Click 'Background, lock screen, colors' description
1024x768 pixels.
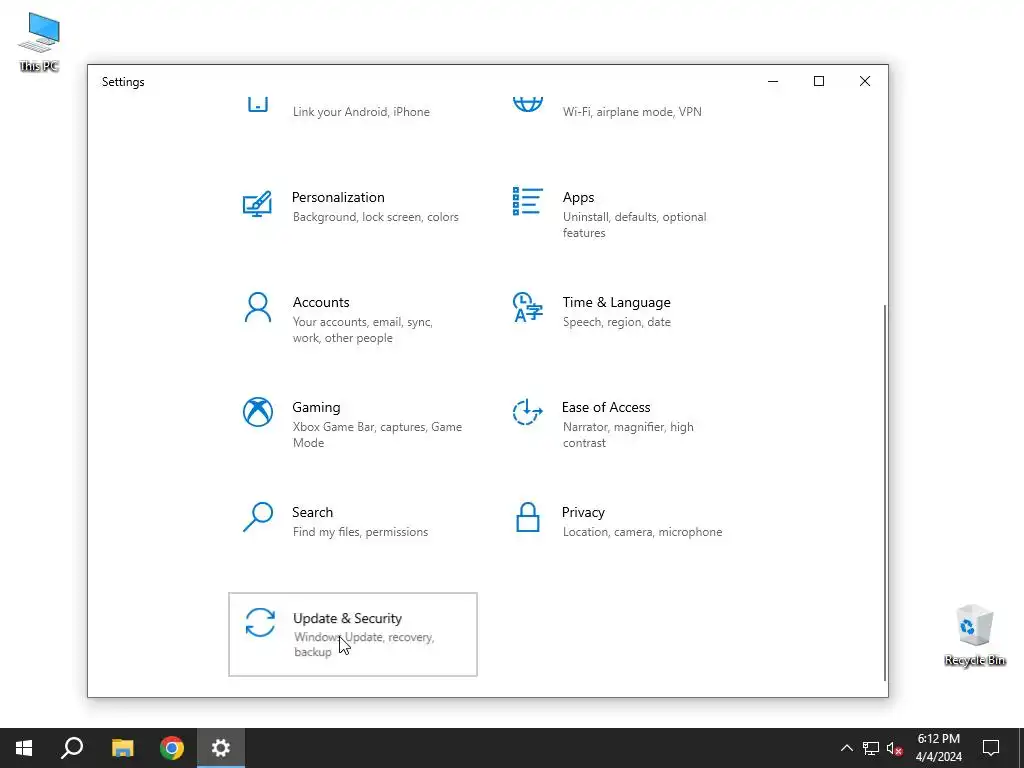click(376, 217)
